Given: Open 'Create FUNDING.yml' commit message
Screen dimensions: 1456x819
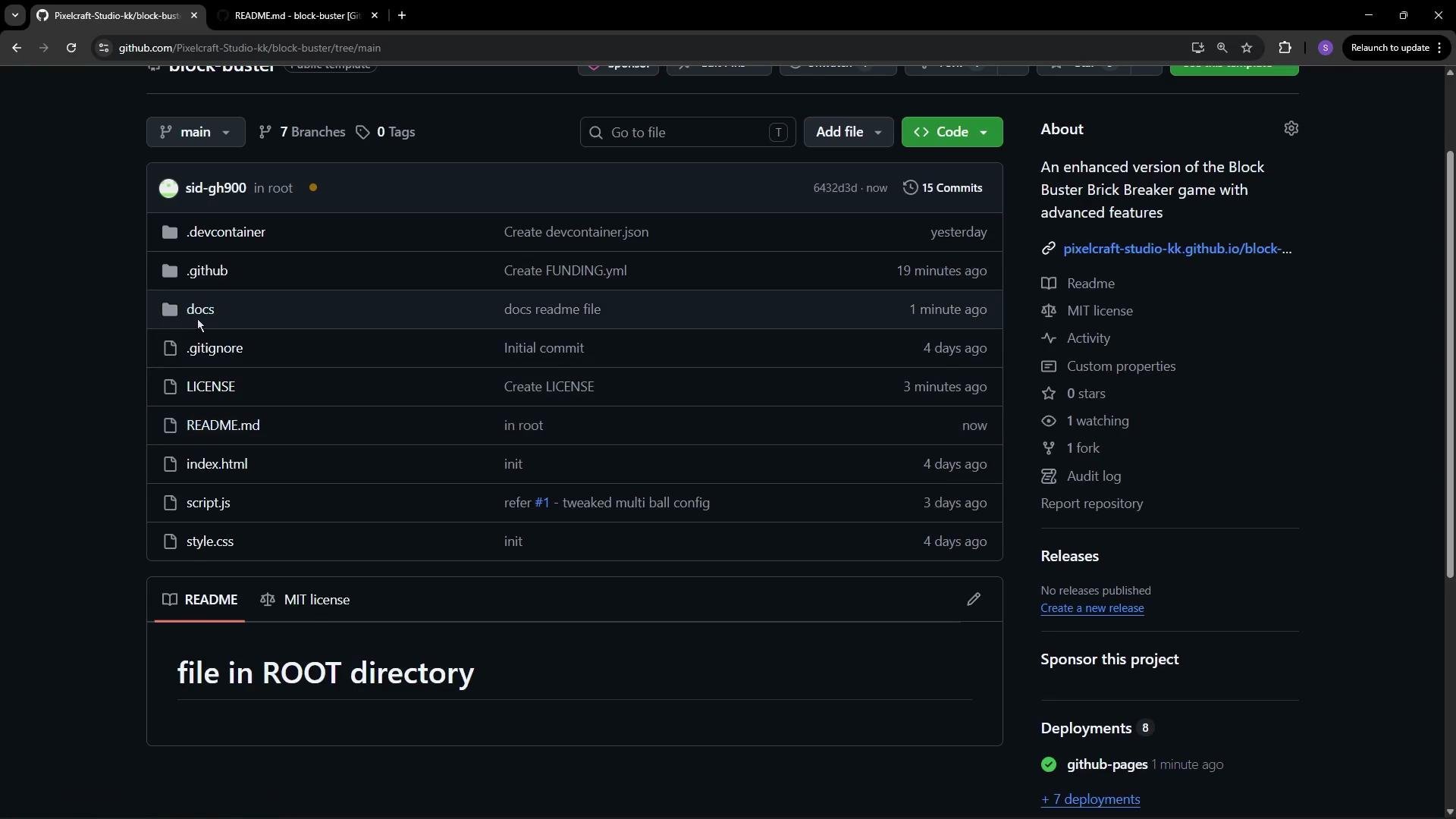Looking at the screenshot, I should [x=565, y=271].
